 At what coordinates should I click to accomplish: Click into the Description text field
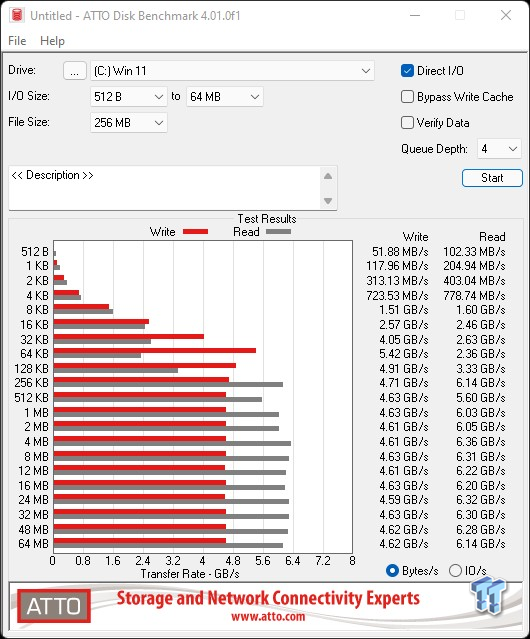164,187
